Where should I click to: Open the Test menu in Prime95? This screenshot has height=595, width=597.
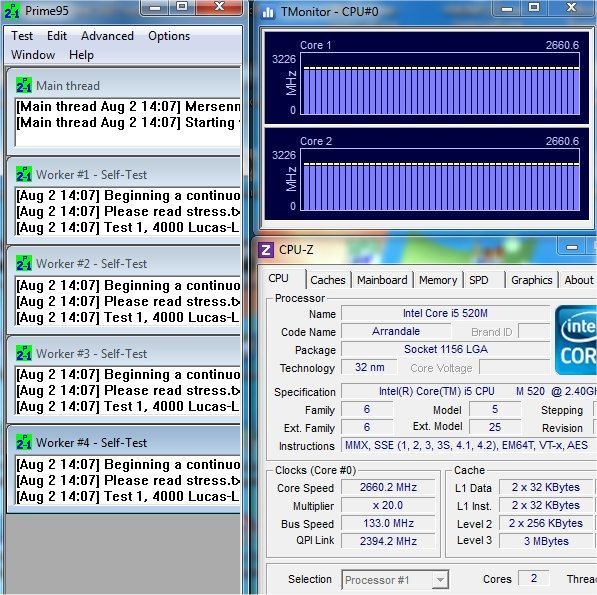(22, 36)
